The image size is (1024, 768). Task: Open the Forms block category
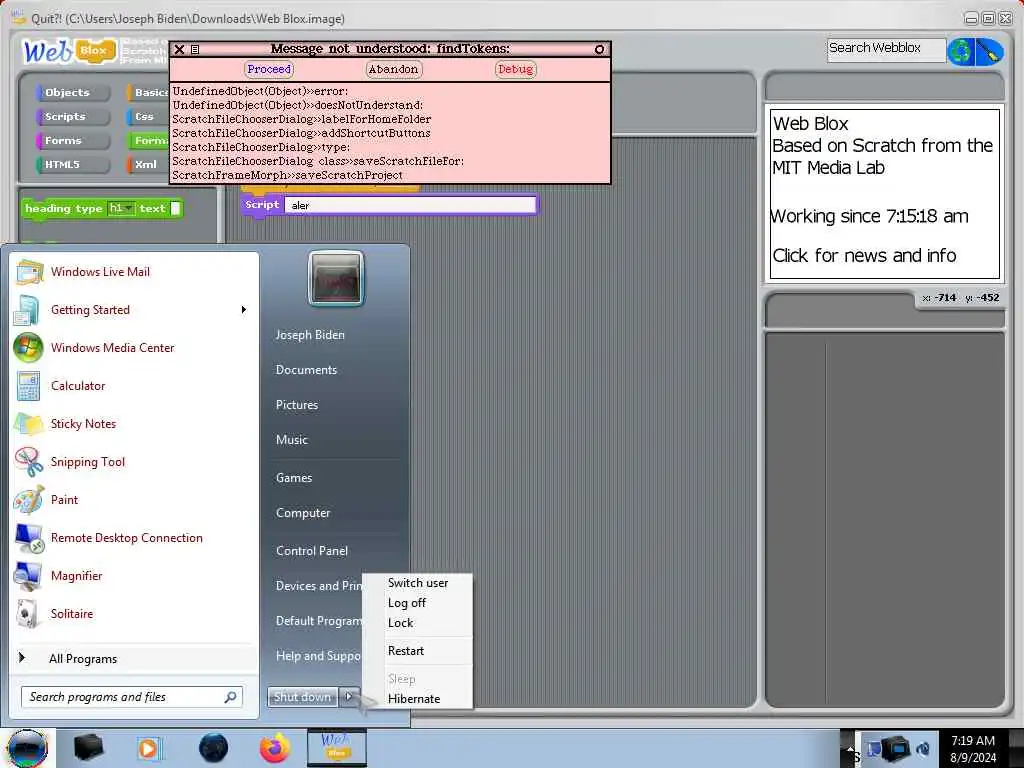point(72,140)
